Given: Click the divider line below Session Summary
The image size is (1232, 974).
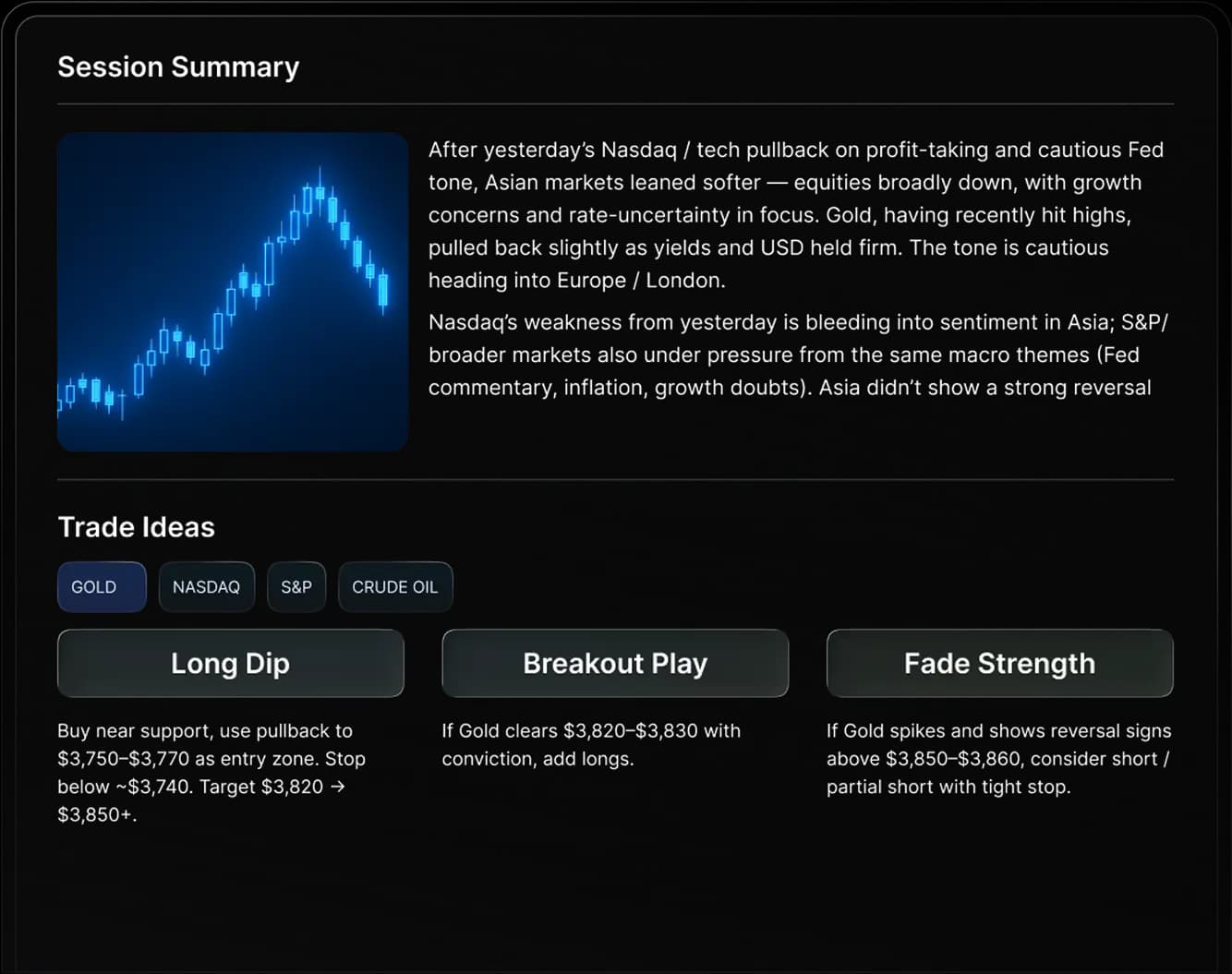Looking at the screenshot, I should [x=615, y=104].
